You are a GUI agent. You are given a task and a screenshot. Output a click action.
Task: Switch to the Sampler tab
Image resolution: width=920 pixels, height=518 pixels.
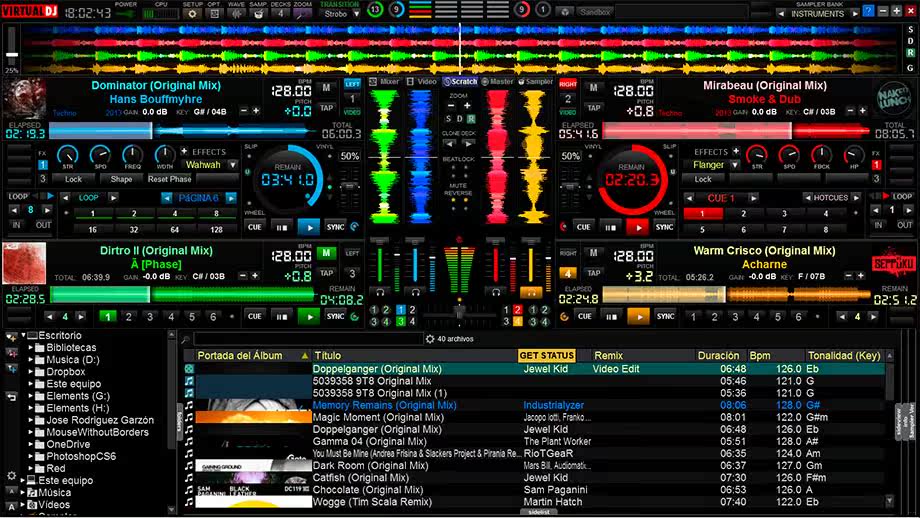[536, 82]
